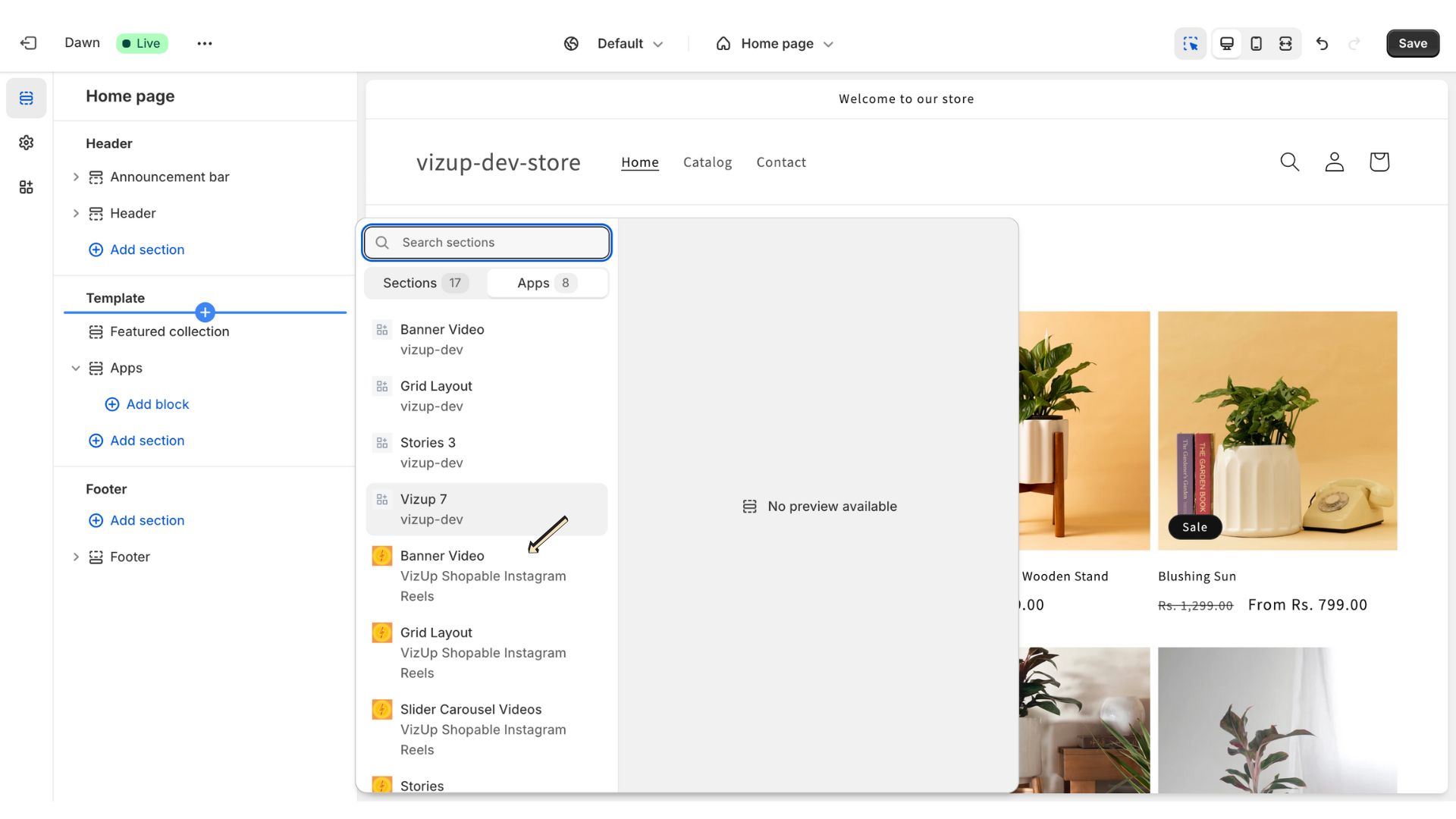Open fullscreen preview mode
Image resolution: width=1456 pixels, height=819 pixels.
point(1285,43)
